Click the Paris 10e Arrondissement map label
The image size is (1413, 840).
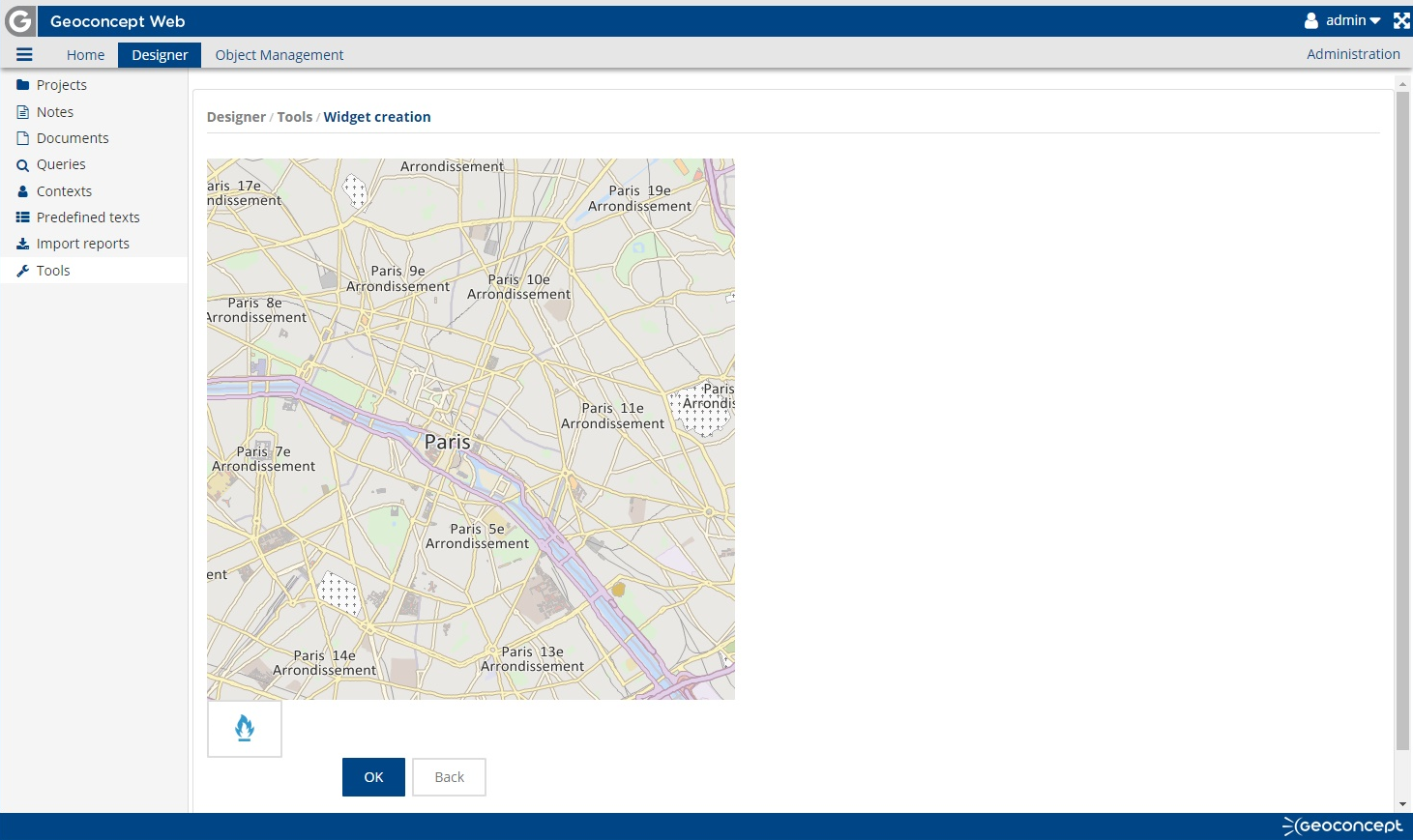(518, 287)
